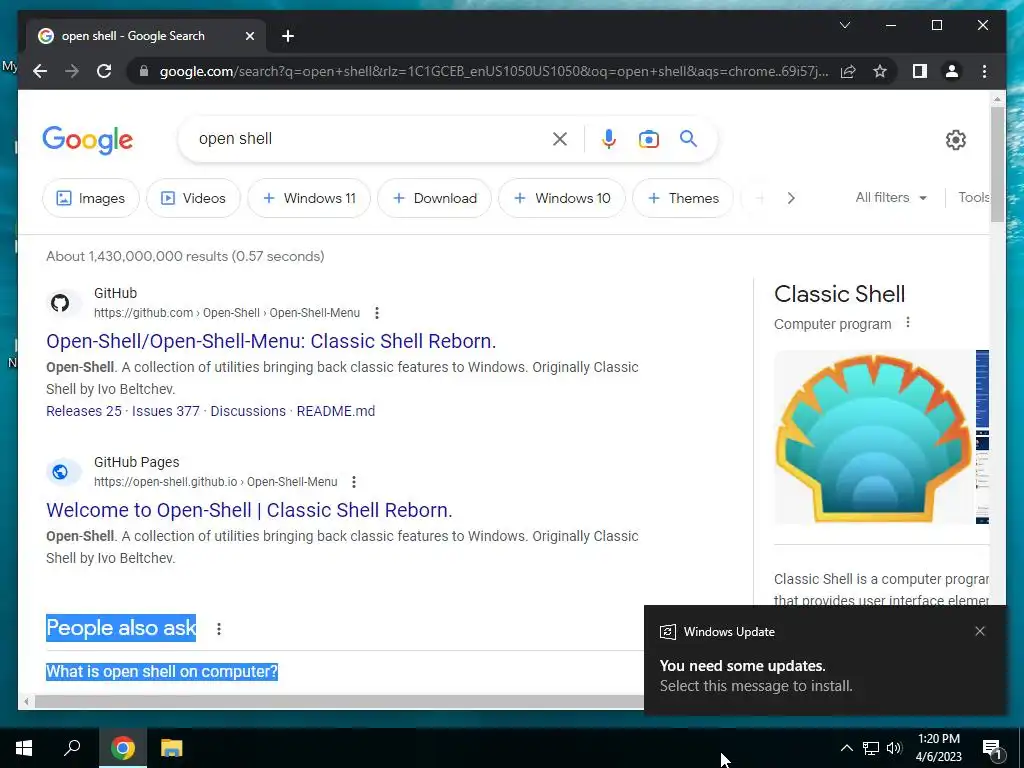Open 'Welcome to Open-Shell | Classic Shell Reborn' result

249,510
